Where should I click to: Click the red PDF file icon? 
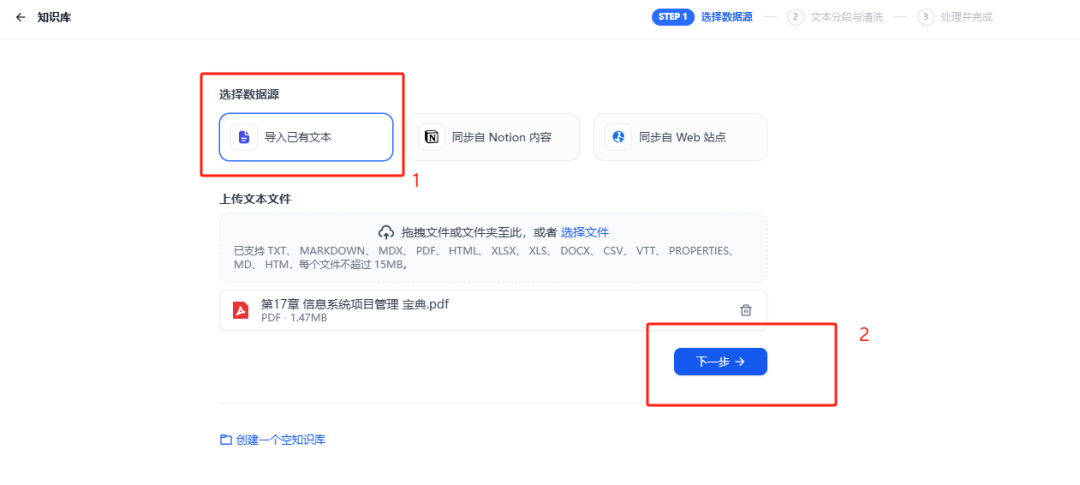point(240,311)
